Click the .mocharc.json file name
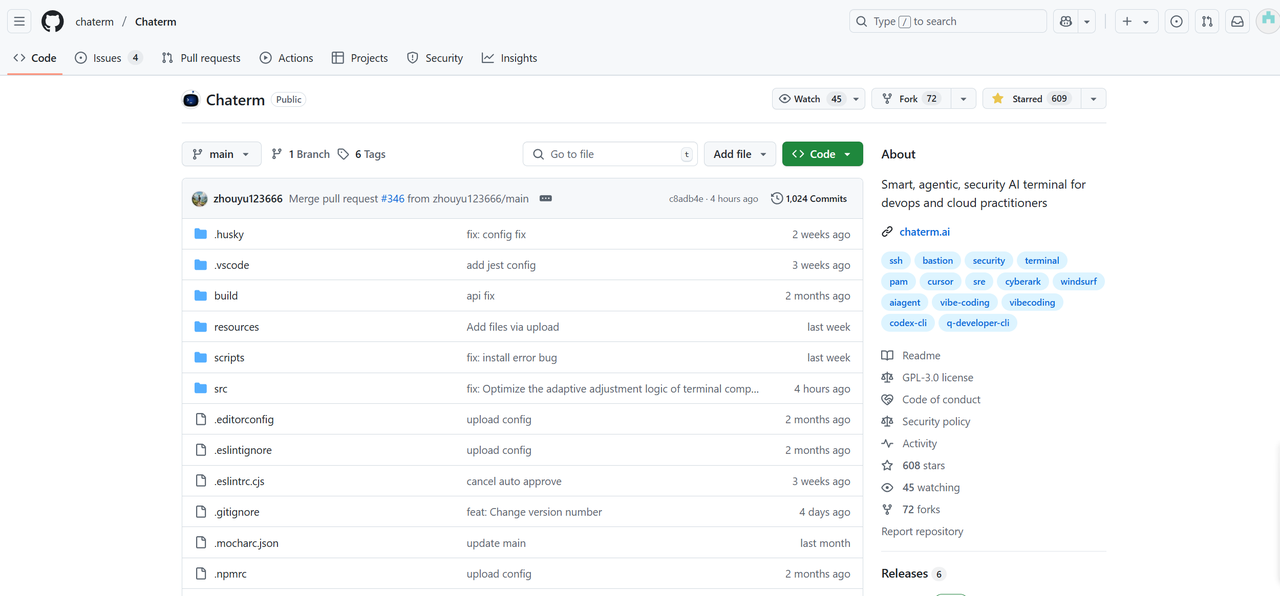Screen dimensions: 1280x596 246,543
